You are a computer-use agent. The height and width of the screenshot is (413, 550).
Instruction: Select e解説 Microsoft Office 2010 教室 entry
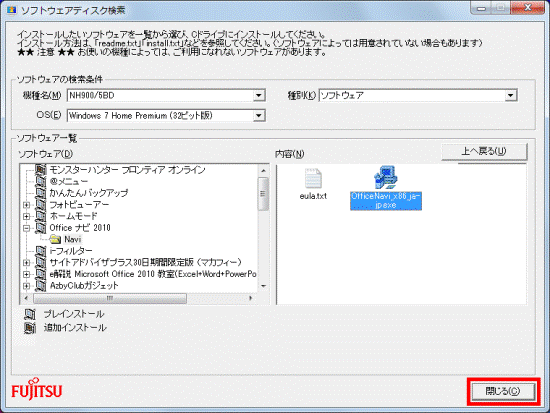[153, 274]
